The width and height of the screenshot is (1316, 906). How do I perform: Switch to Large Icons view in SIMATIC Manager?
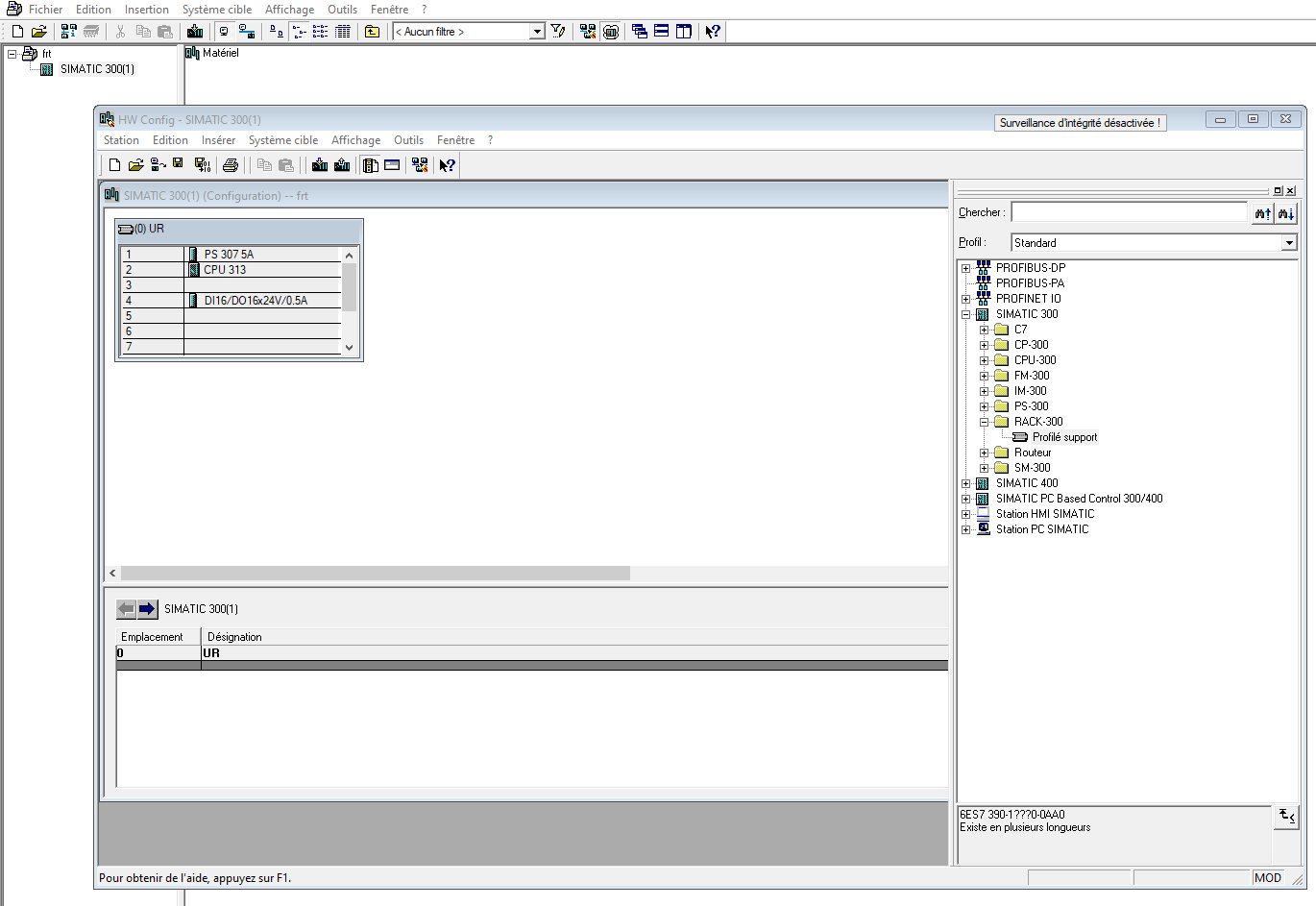(277, 32)
